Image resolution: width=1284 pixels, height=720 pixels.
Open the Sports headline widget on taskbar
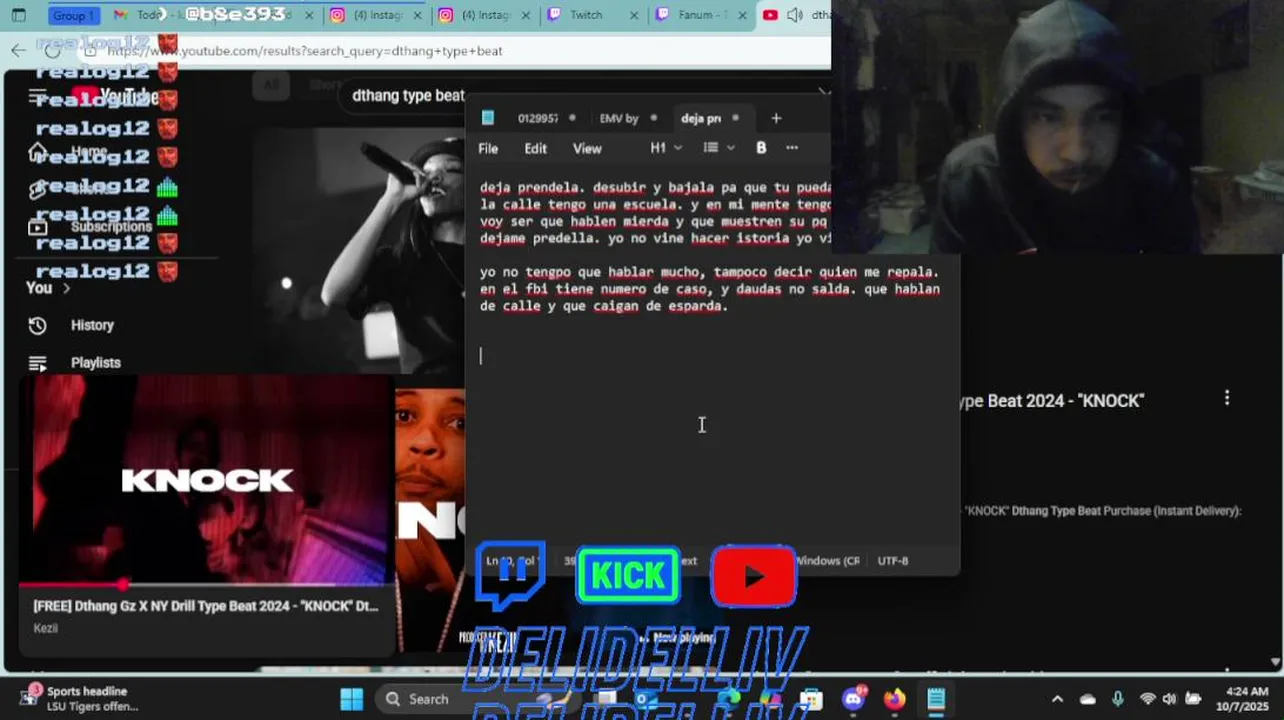80,698
